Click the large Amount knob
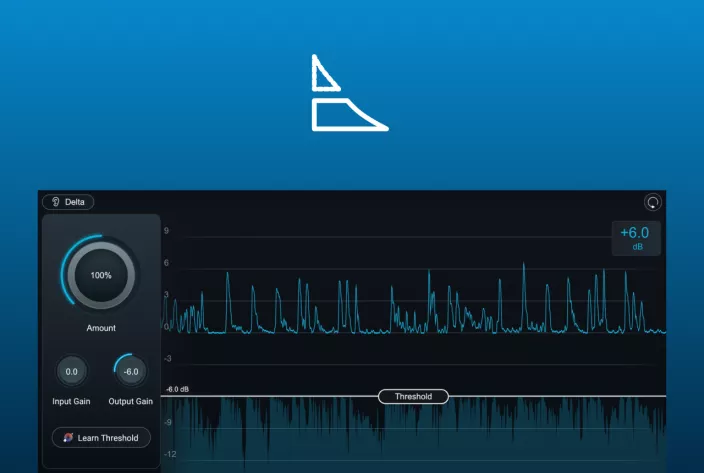Image resolution: width=704 pixels, height=473 pixels. click(101, 275)
